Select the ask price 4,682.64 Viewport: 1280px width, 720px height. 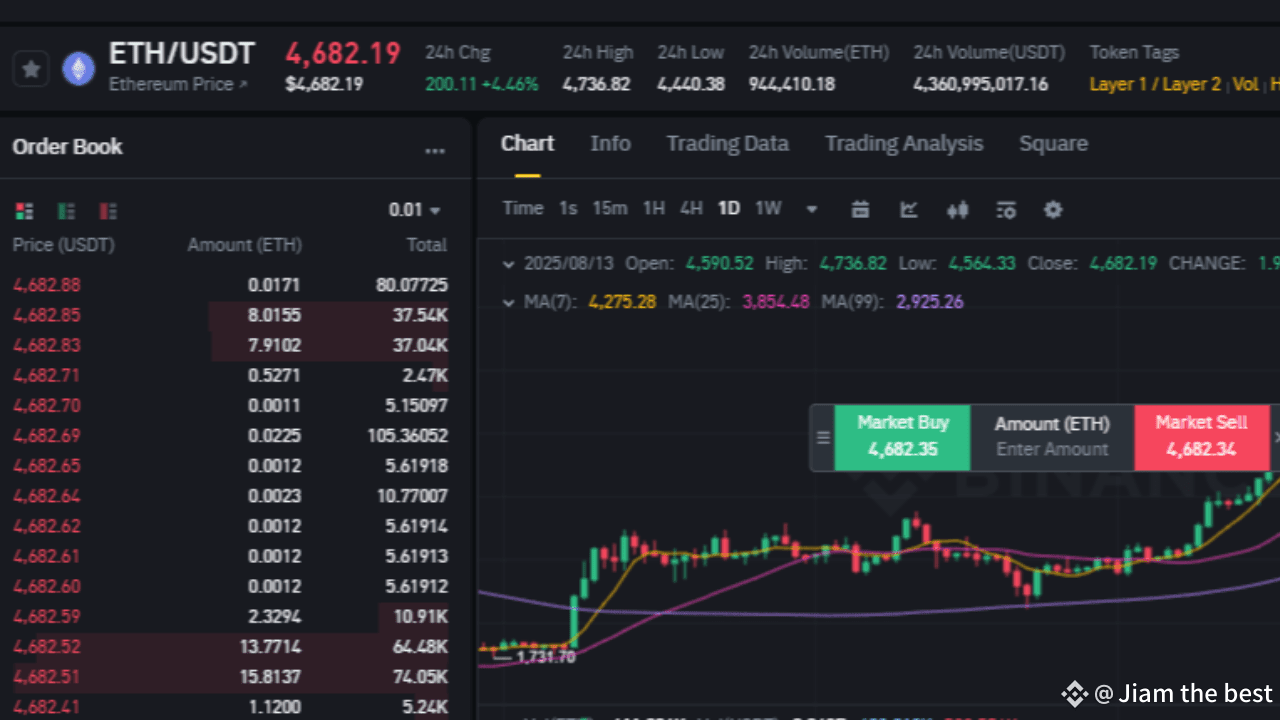[x=47, y=495]
